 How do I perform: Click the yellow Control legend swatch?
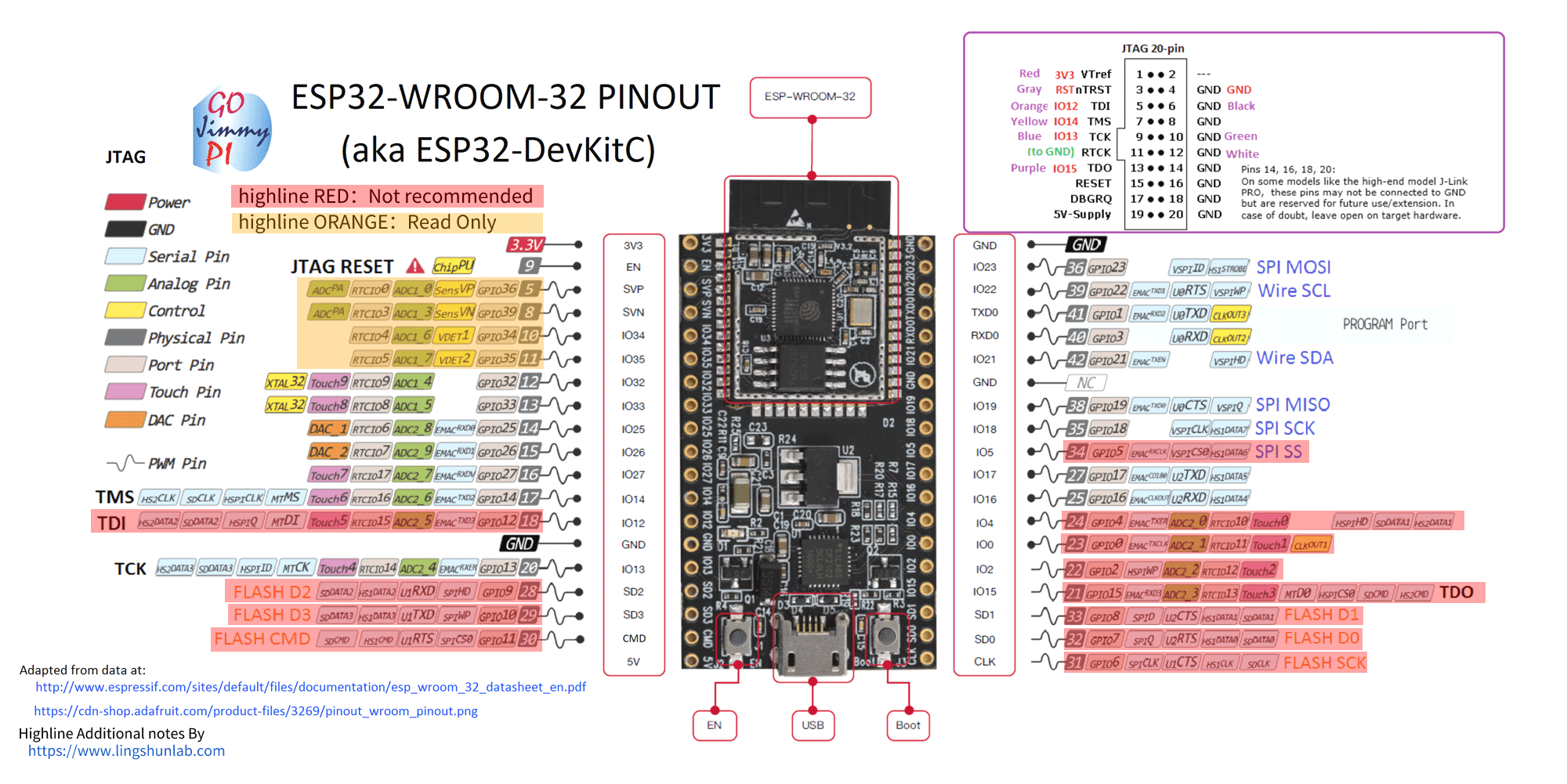[125, 310]
